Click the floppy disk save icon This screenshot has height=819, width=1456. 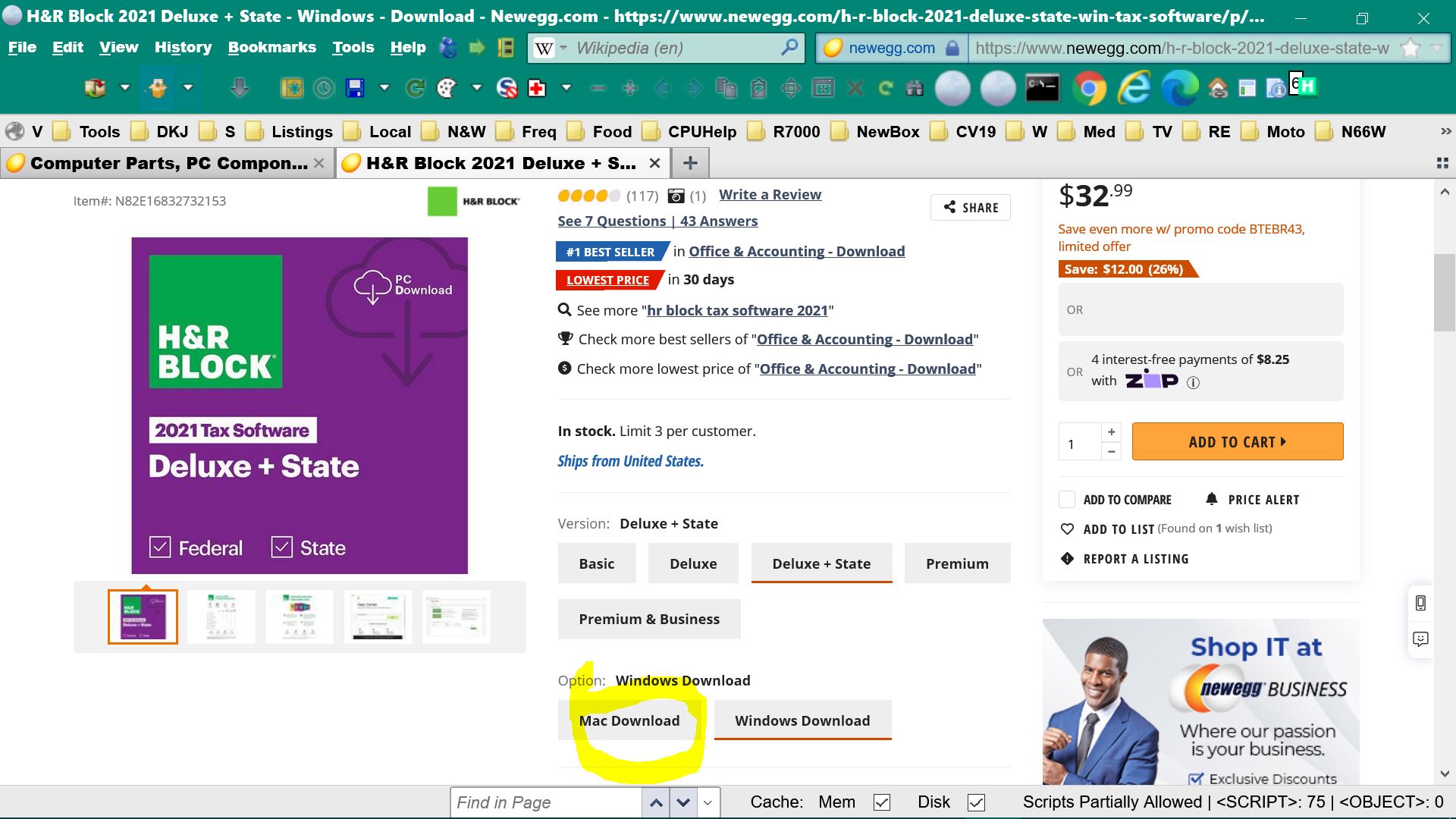tap(355, 89)
